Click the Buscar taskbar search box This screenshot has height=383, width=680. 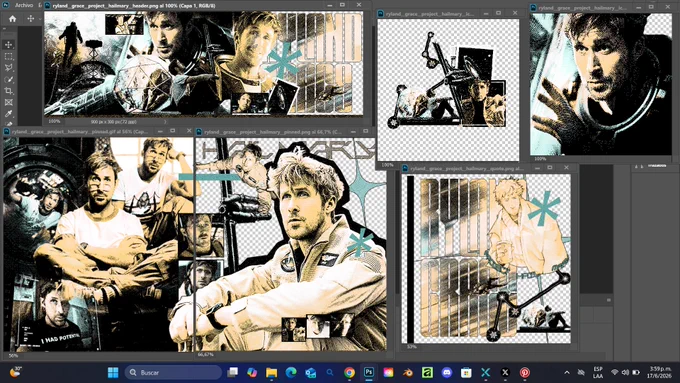tap(173, 373)
